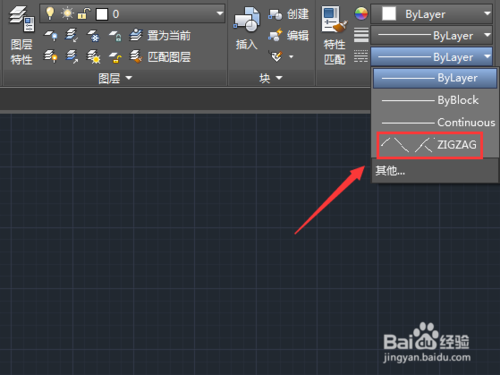500x375 pixels.
Task: Open the edit attributes dropdown arrow
Action: pyautogui.click(x=291, y=57)
